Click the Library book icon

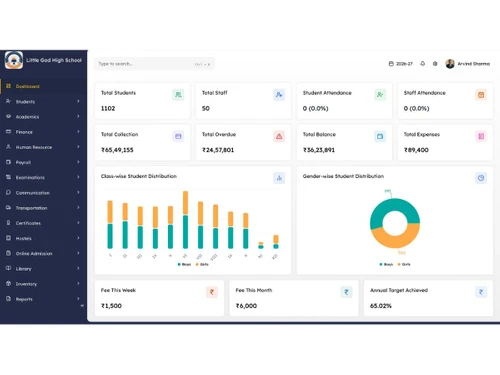click(x=8, y=268)
